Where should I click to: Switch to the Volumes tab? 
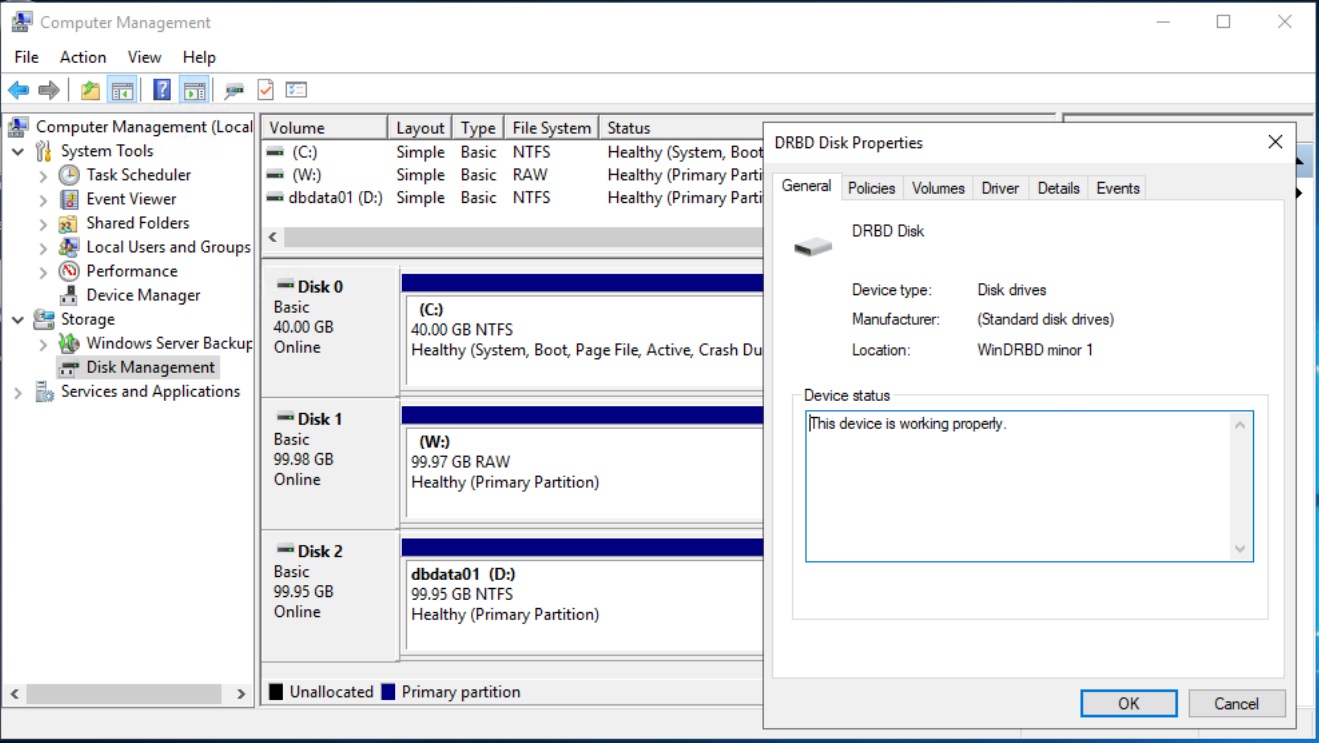[x=937, y=187]
